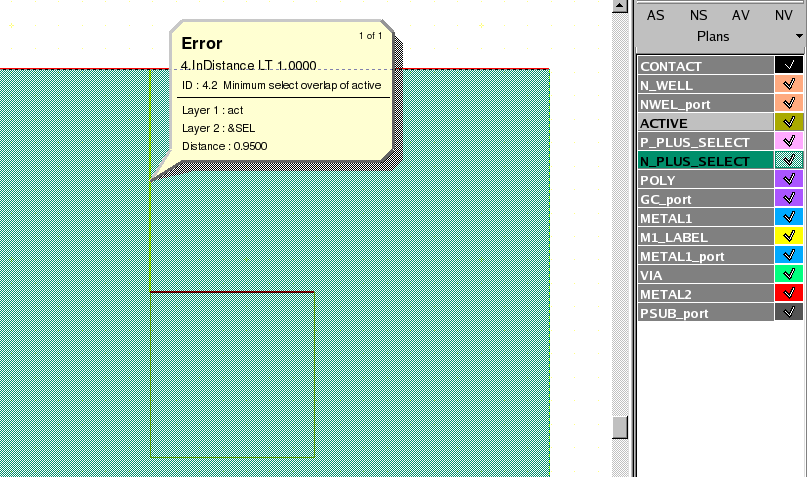Click the POLY layer purple swatch
Viewport: 807px width, 477px height.
point(788,180)
